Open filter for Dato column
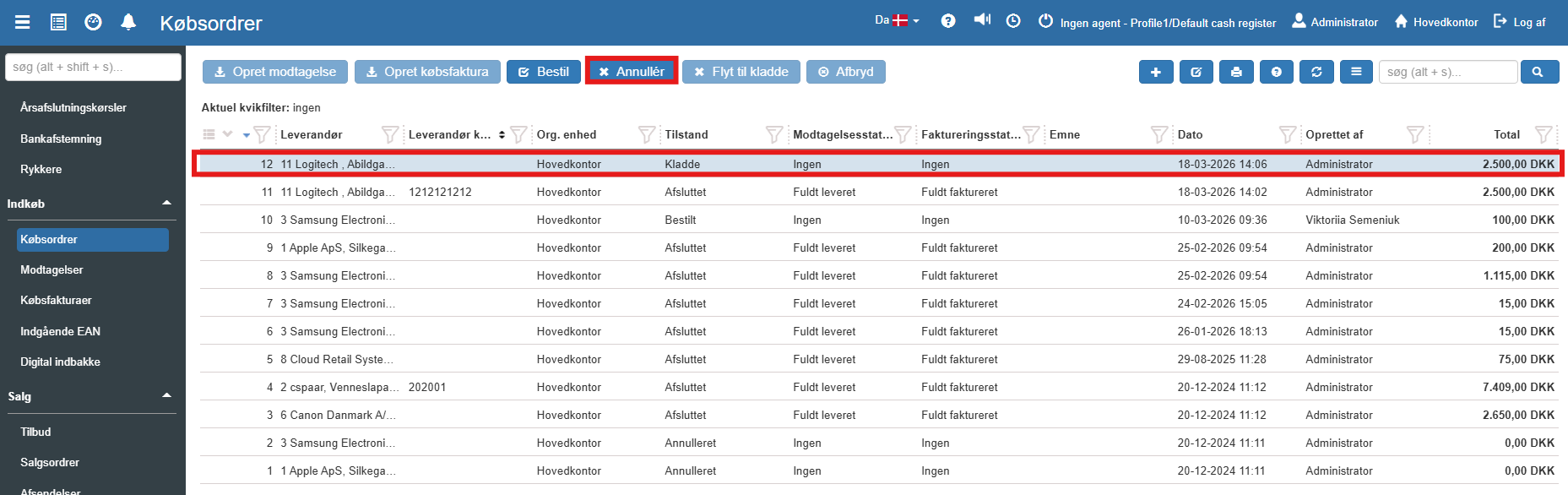The width and height of the screenshot is (1568, 495). pos(1288,134)
